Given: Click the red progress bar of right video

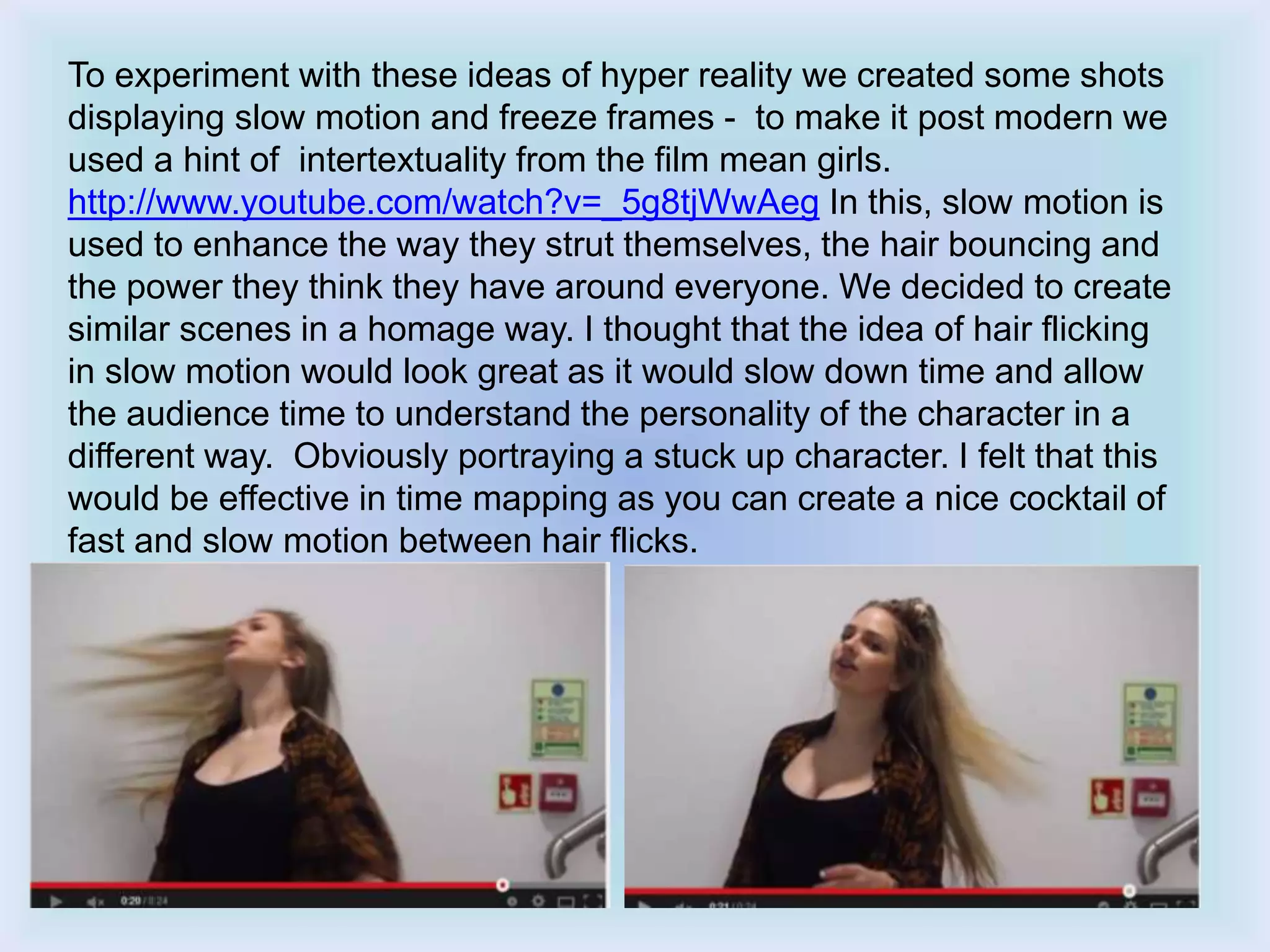Looking at the screenshot, I should click(876, 891).
